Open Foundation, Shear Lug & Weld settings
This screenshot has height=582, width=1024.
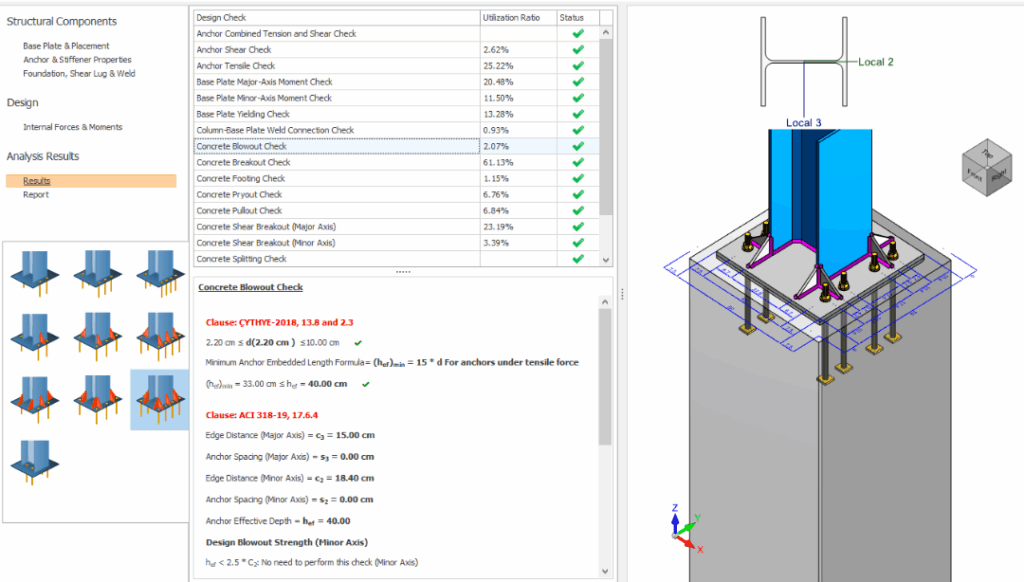click(79, 74)
